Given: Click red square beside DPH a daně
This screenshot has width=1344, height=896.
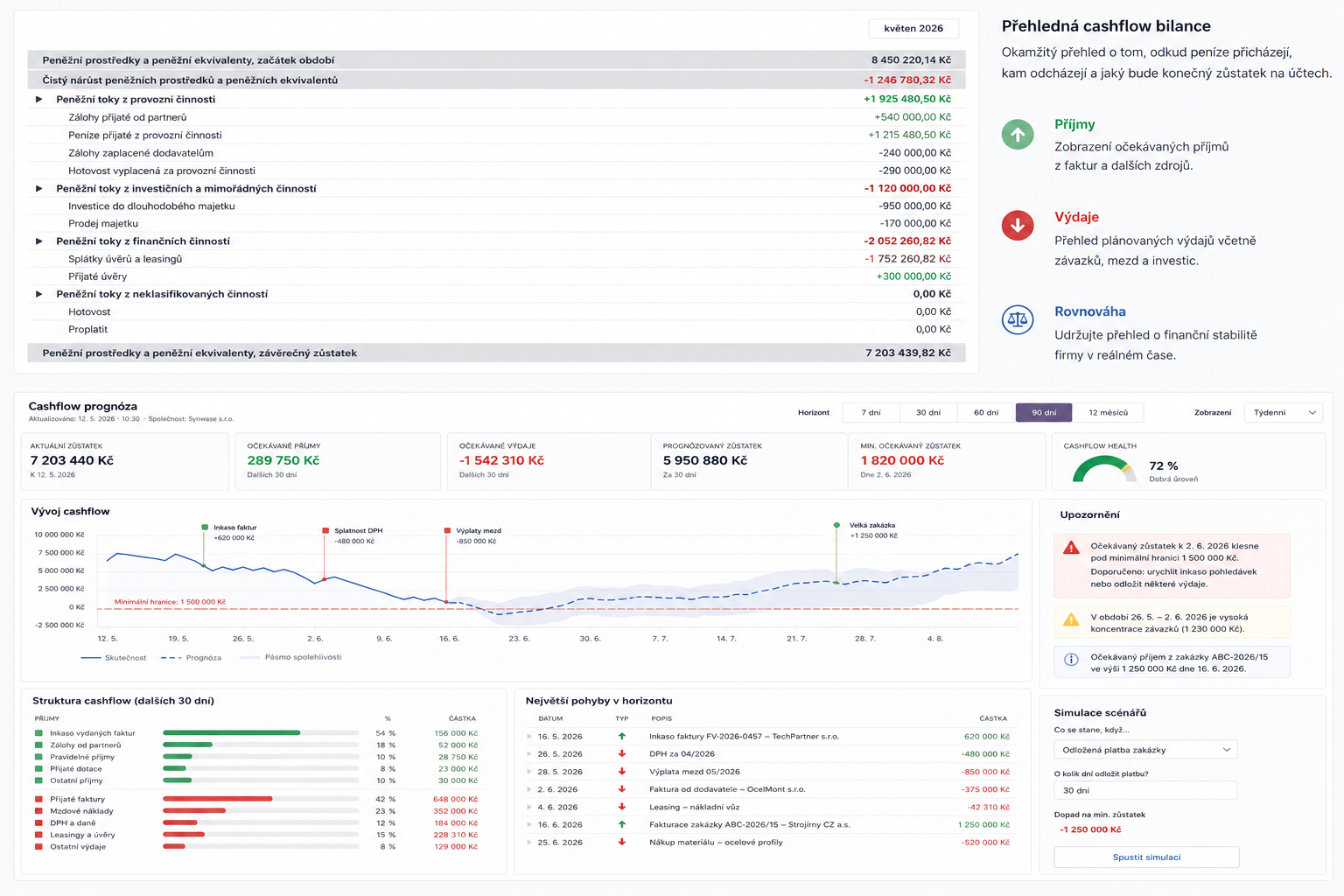Looking at the screenshot, I should pyautogui.click(x=38, y=823).
